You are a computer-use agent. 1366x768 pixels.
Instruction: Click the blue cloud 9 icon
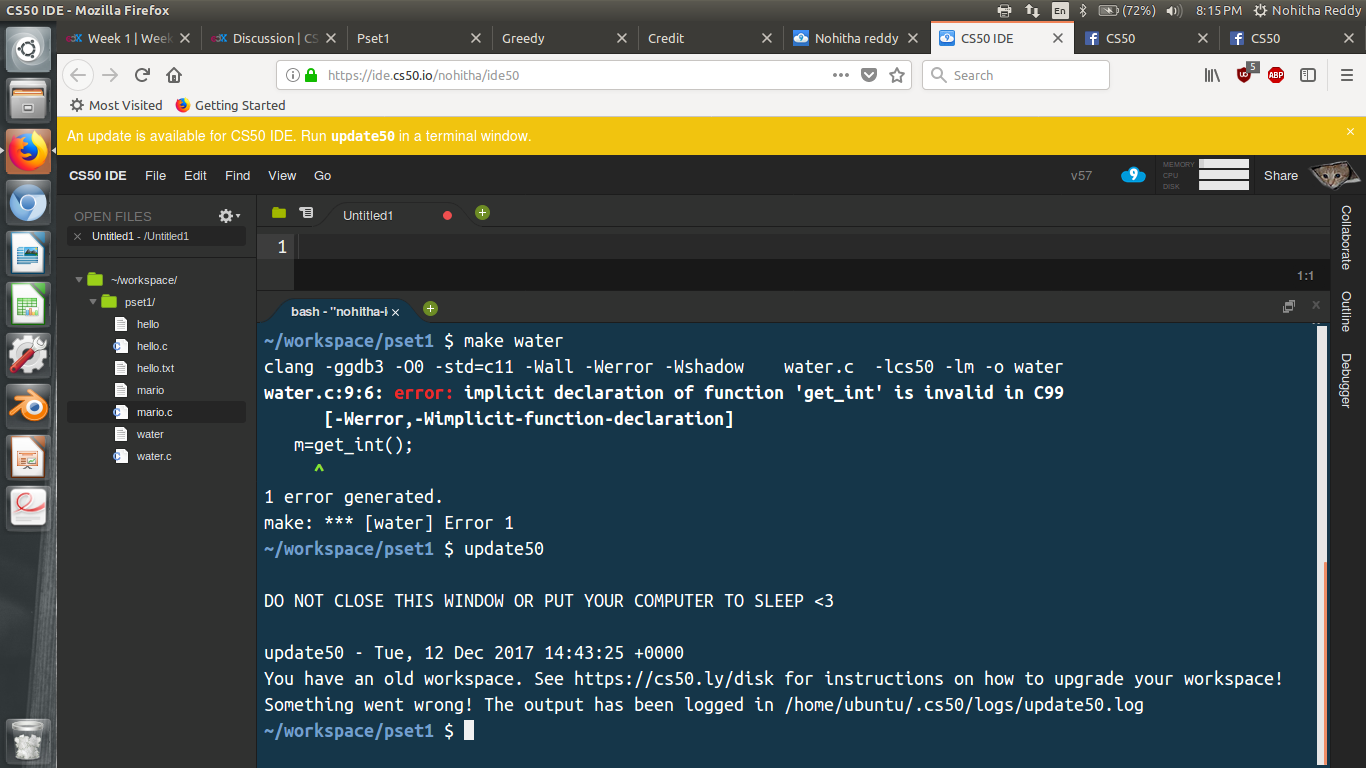tap(1133, 175)
